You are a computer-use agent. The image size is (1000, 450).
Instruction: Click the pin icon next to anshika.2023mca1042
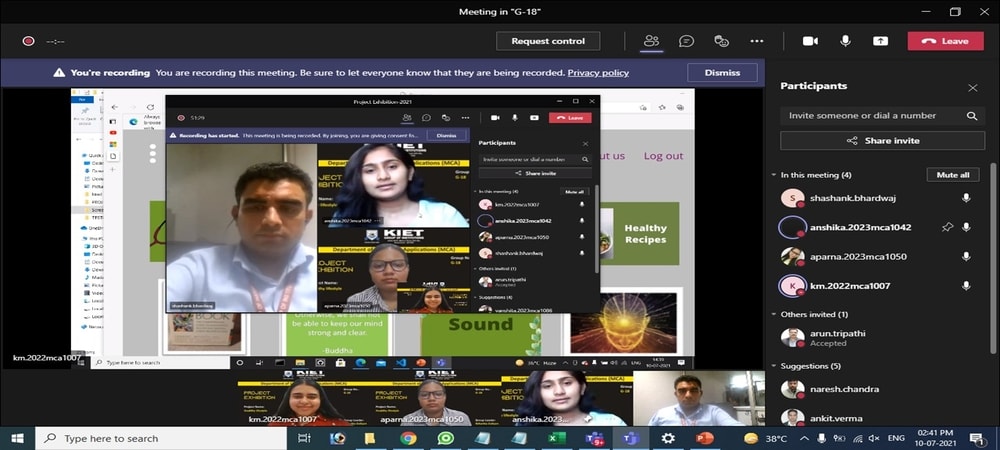(946, 228)
